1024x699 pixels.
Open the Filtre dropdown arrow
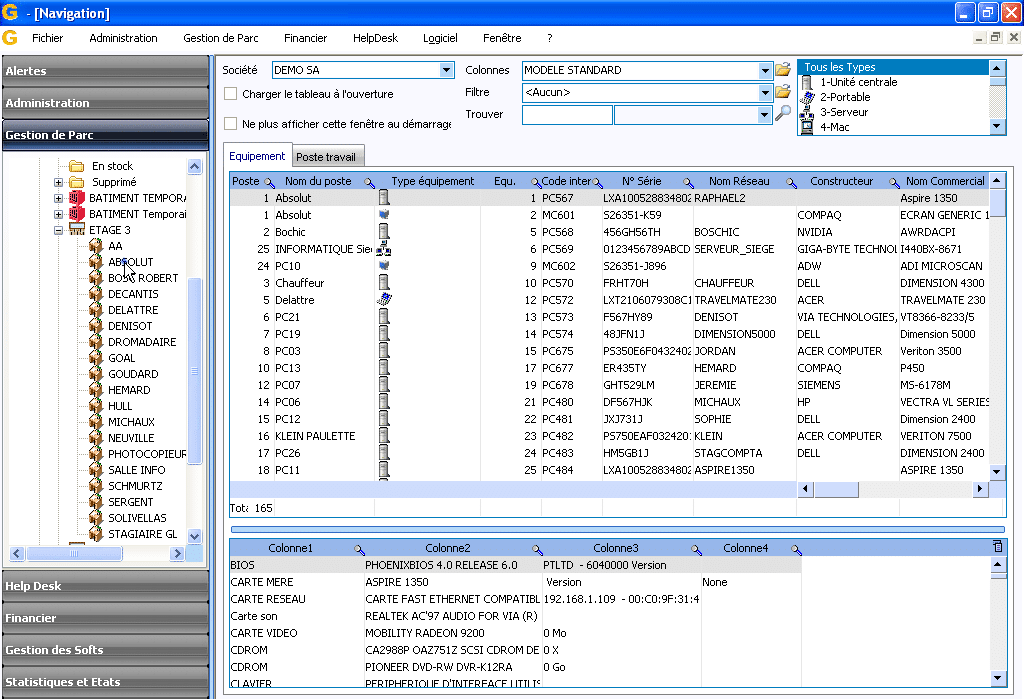[765, 92]
